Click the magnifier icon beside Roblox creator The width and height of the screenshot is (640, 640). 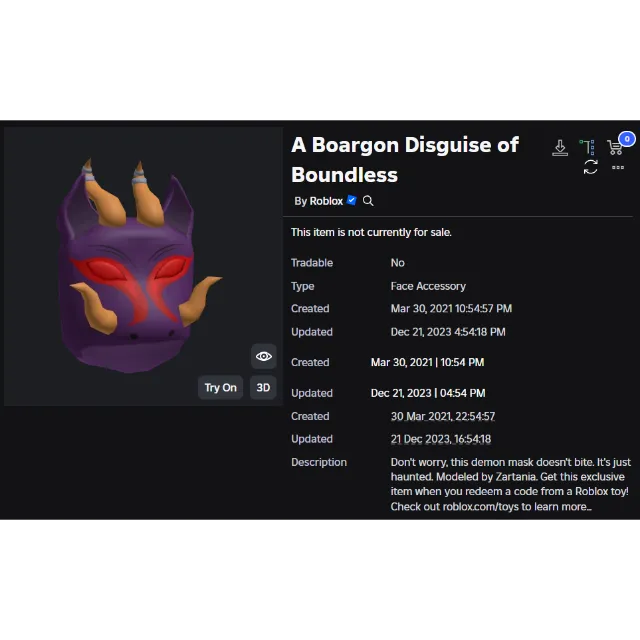(368, 201)
